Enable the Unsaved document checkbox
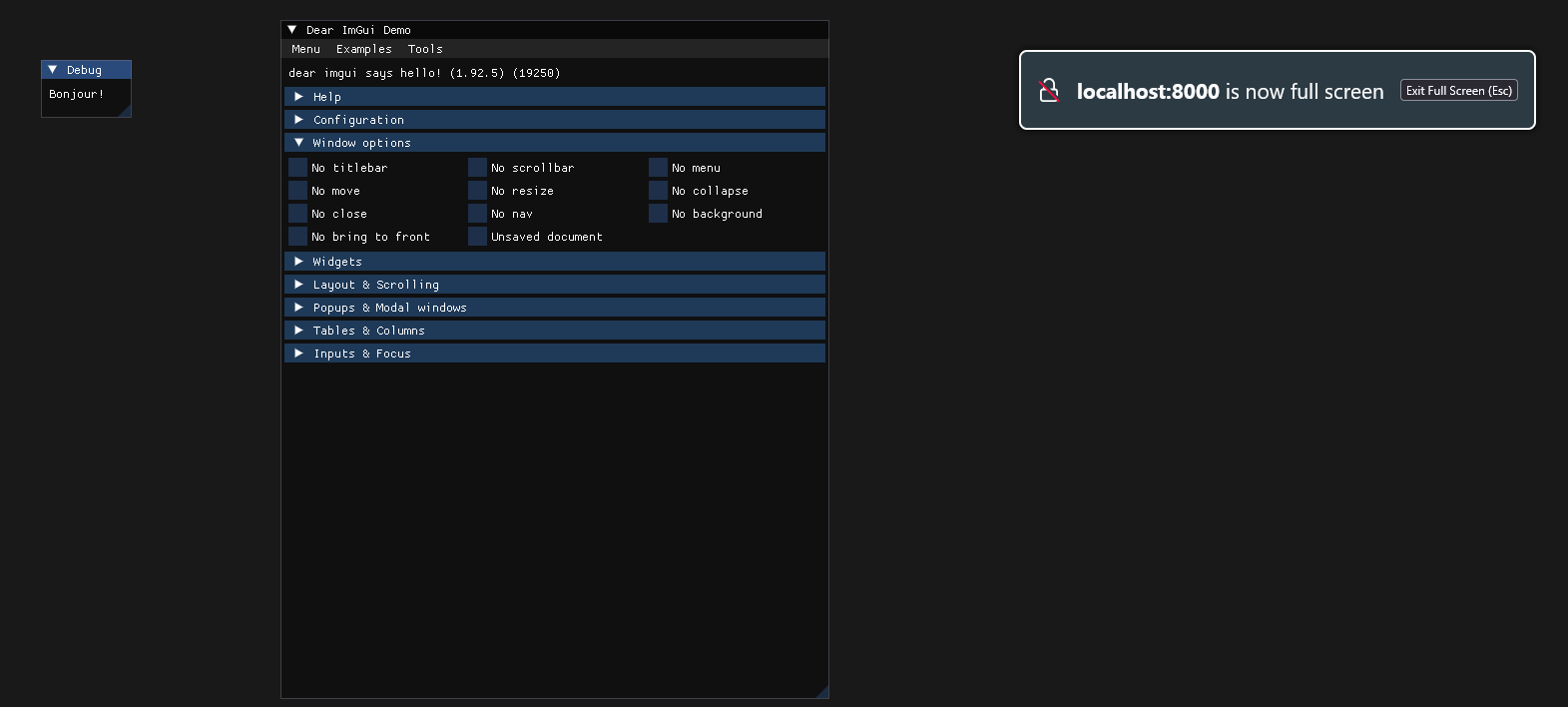 click(478, 237)
